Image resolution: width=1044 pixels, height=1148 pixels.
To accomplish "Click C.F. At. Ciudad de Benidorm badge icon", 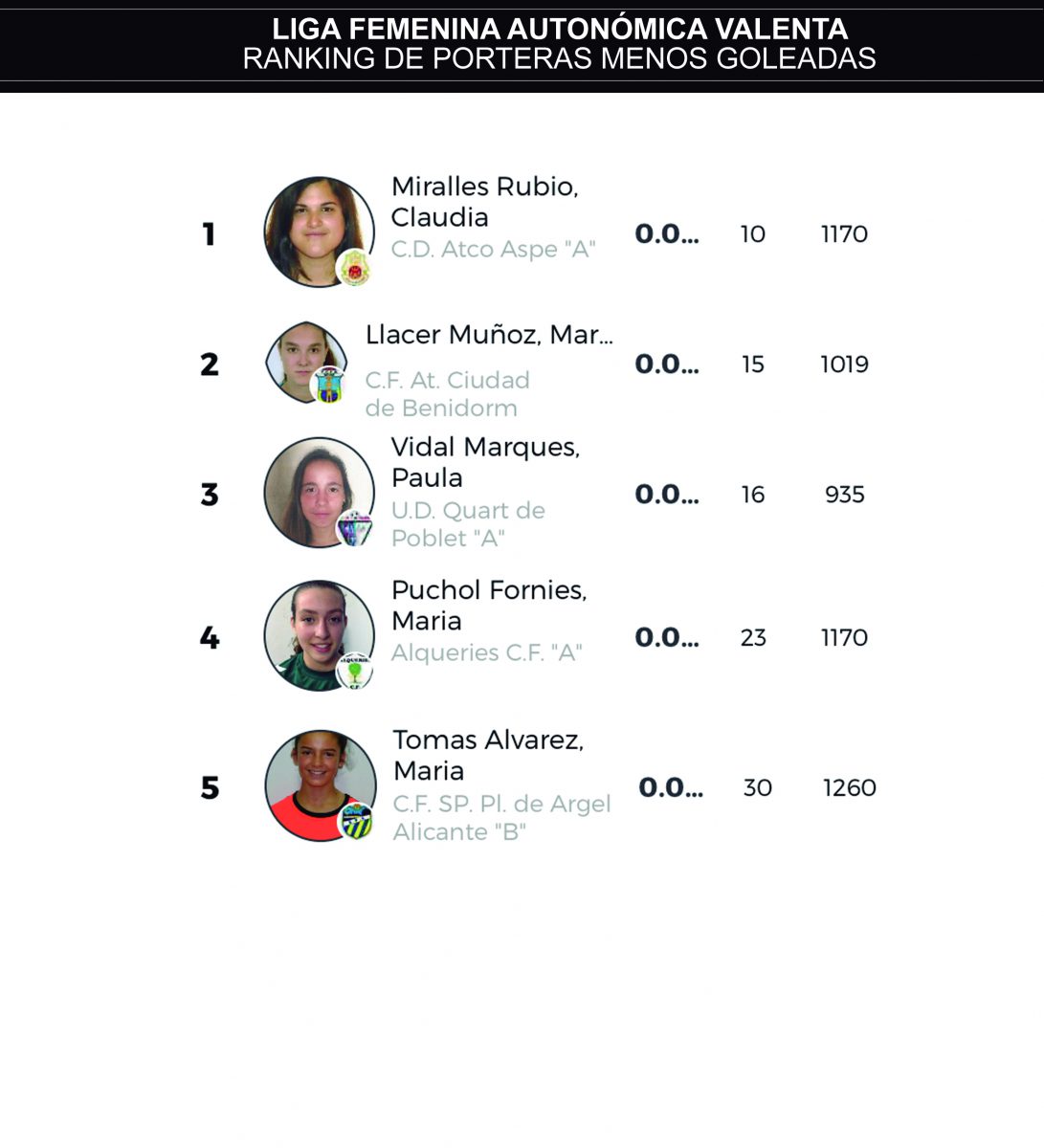I will point(329,384).
